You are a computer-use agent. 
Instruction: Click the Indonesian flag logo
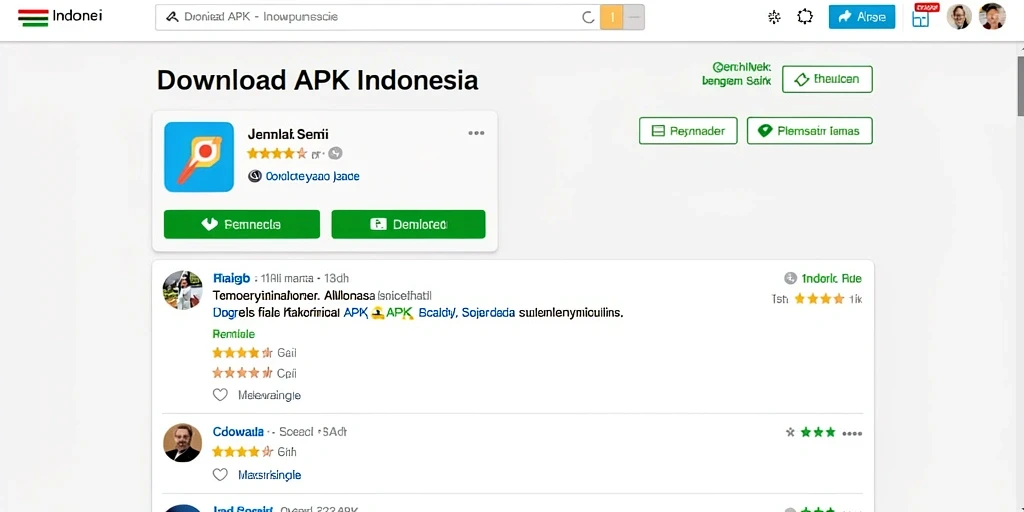click(33, 18)
